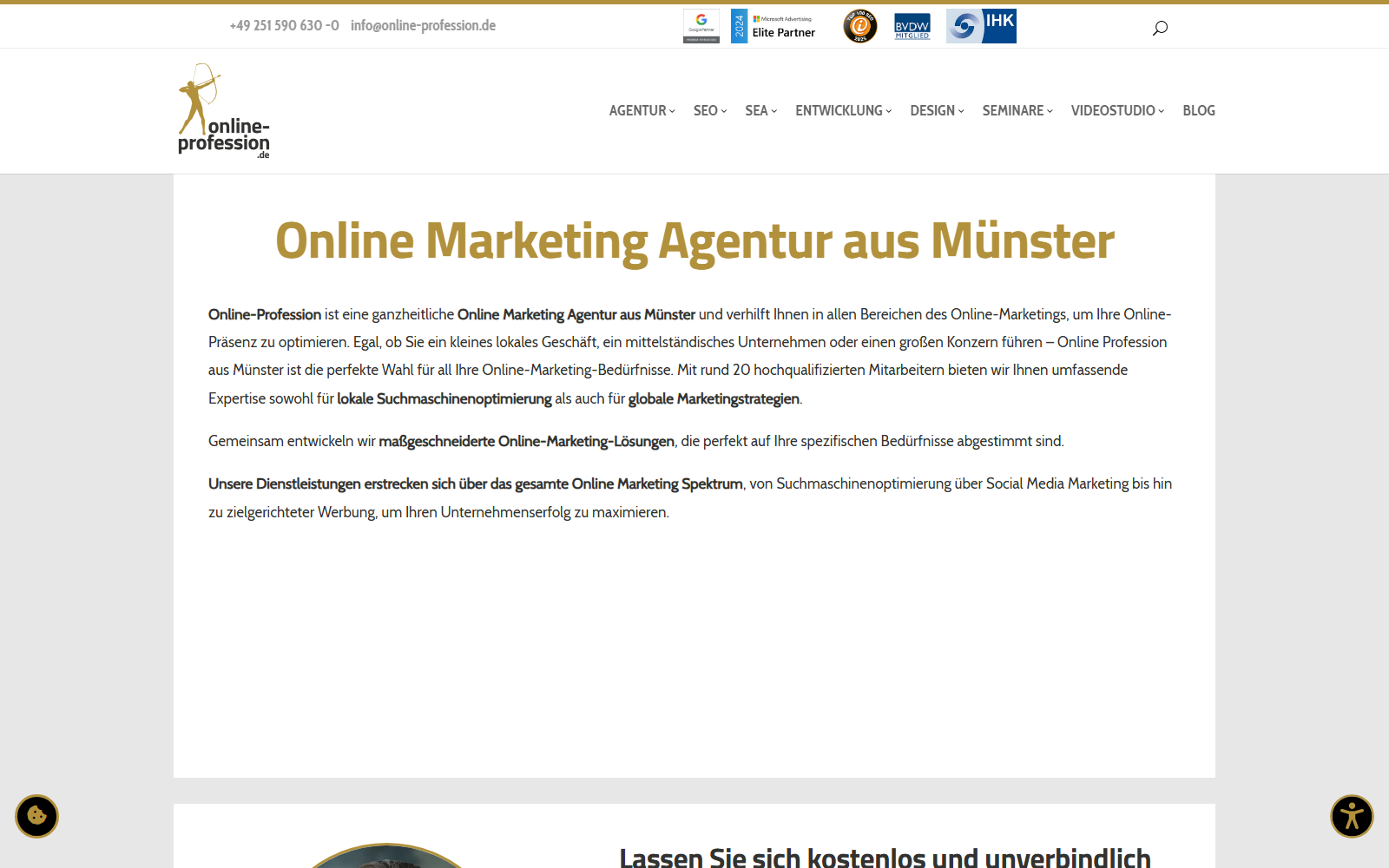Click heading 'Lassen Sie sich kostenlos und unverbindlich'
This screenshot has width=1389, height=868.
point(885,858)
